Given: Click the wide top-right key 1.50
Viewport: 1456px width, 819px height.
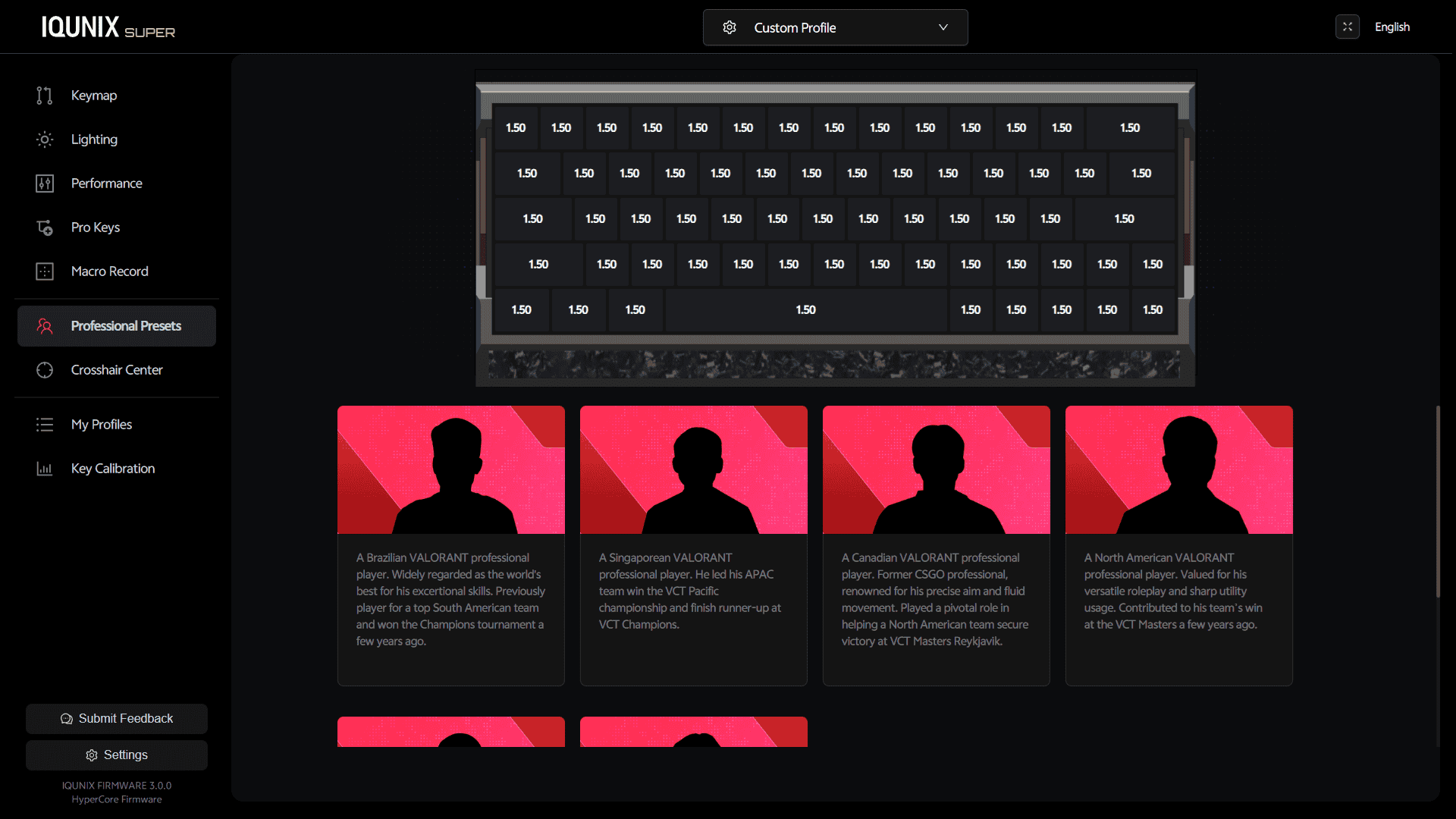Looking at the screenshot, I should [x=1130, y=128].
